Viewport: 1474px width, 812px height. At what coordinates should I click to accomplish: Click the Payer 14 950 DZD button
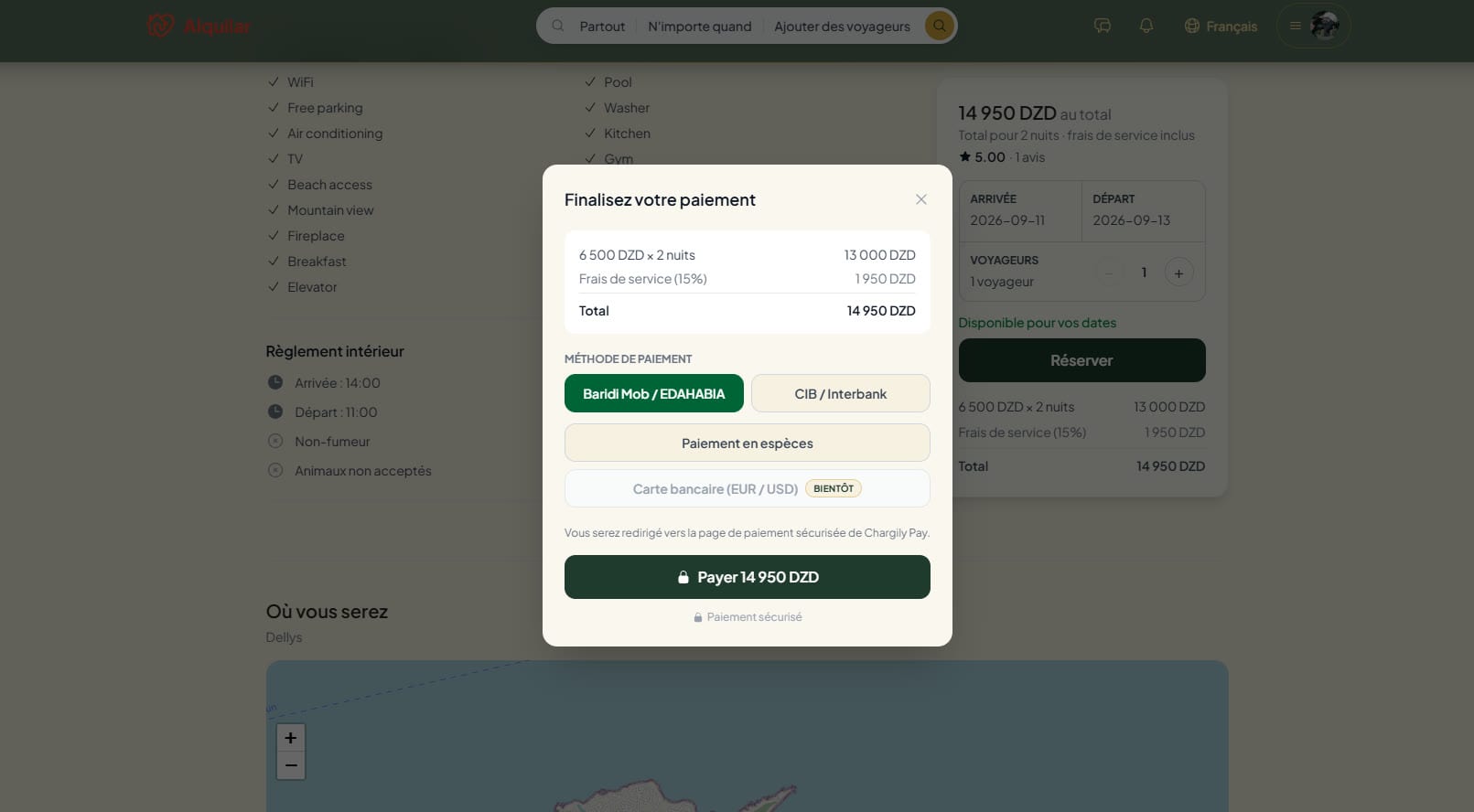748,577
